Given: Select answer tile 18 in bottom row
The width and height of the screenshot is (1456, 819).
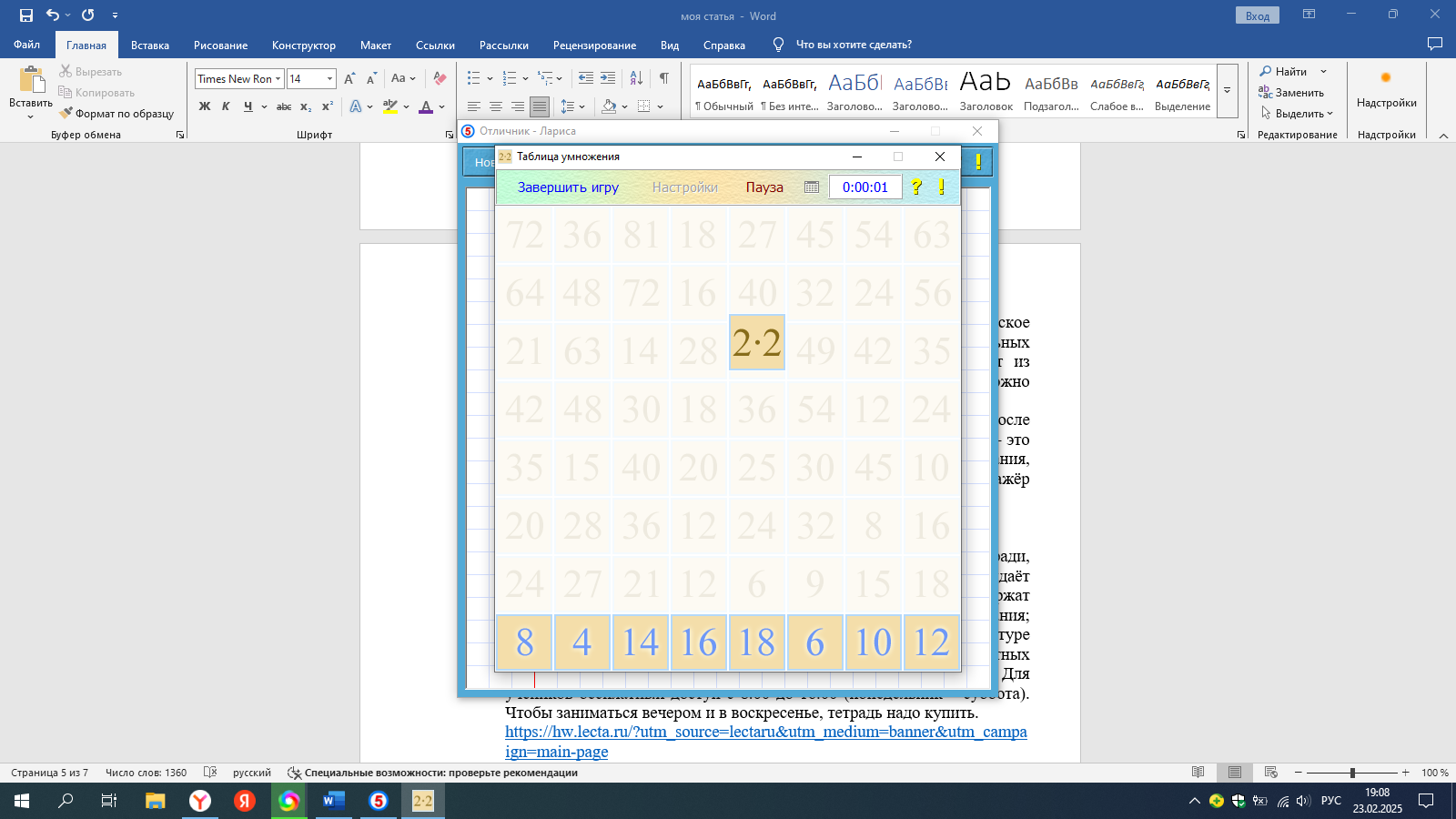Looking at the screenshot, I should click(757, 643).
